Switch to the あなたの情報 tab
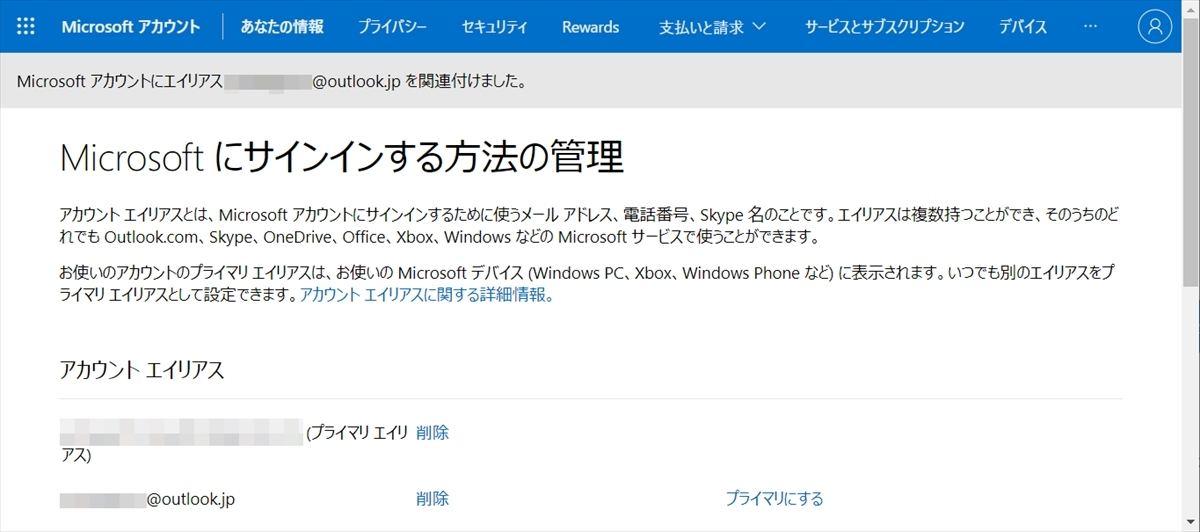This screenshot has width=1200, height=532. (282, 27)
